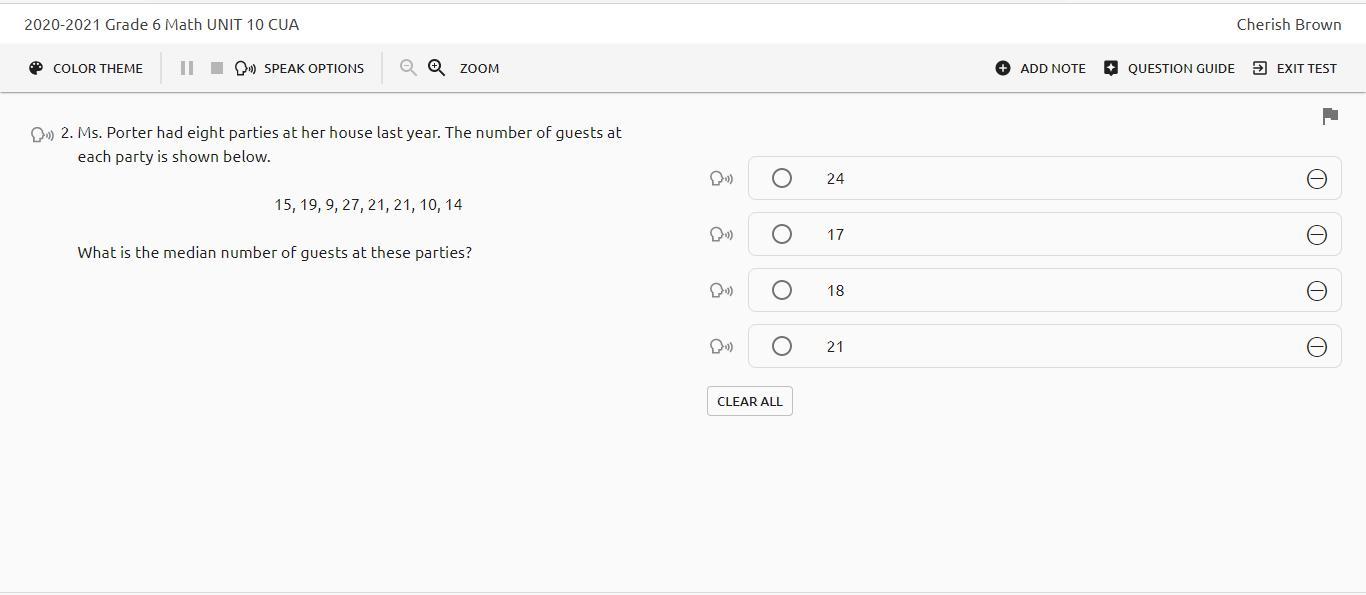
Task: Exit the test
Action: 1295,68
